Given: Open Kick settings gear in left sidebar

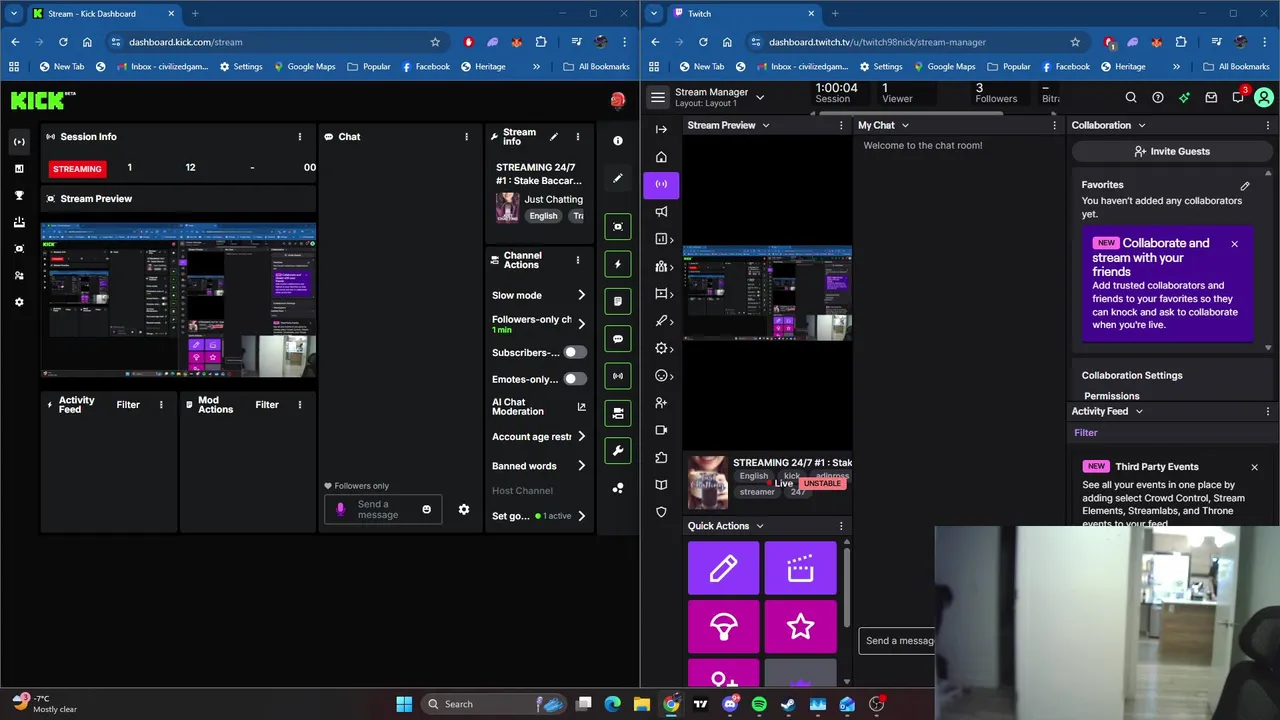Looking at the screenshot, I should (19, 302).
